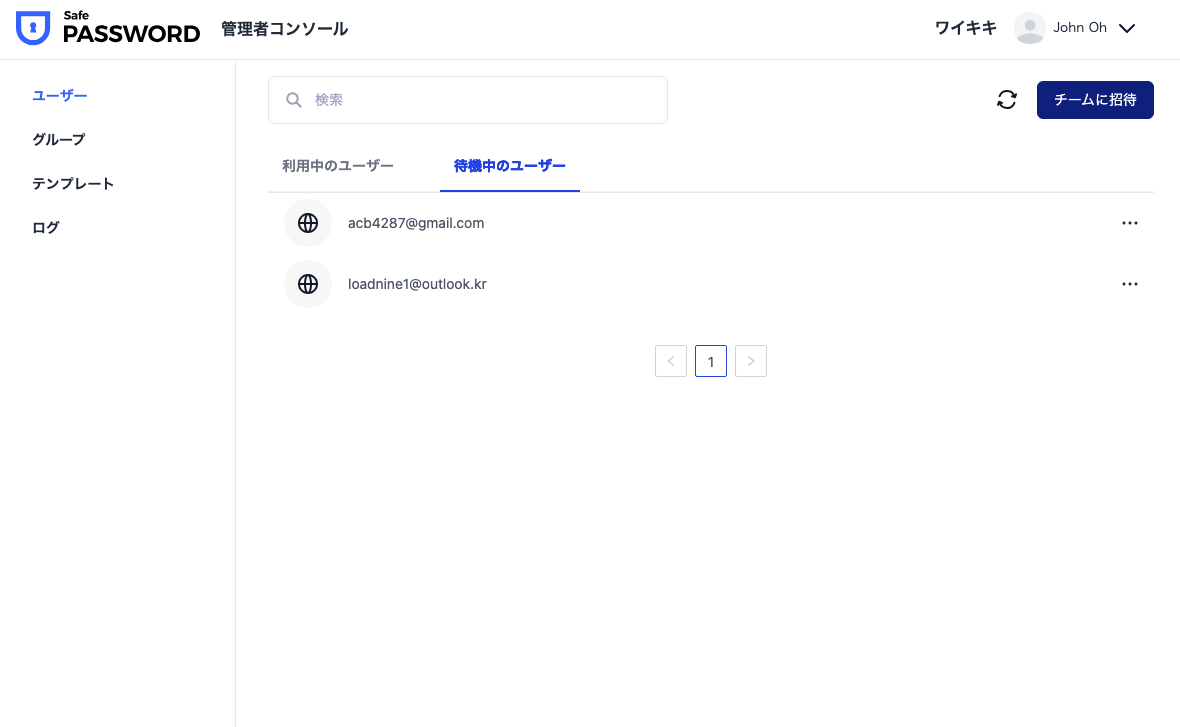This screenshot has height=727, width=1180.
Task: Open テンプレート in the sidebar
Action: point(73,184)
